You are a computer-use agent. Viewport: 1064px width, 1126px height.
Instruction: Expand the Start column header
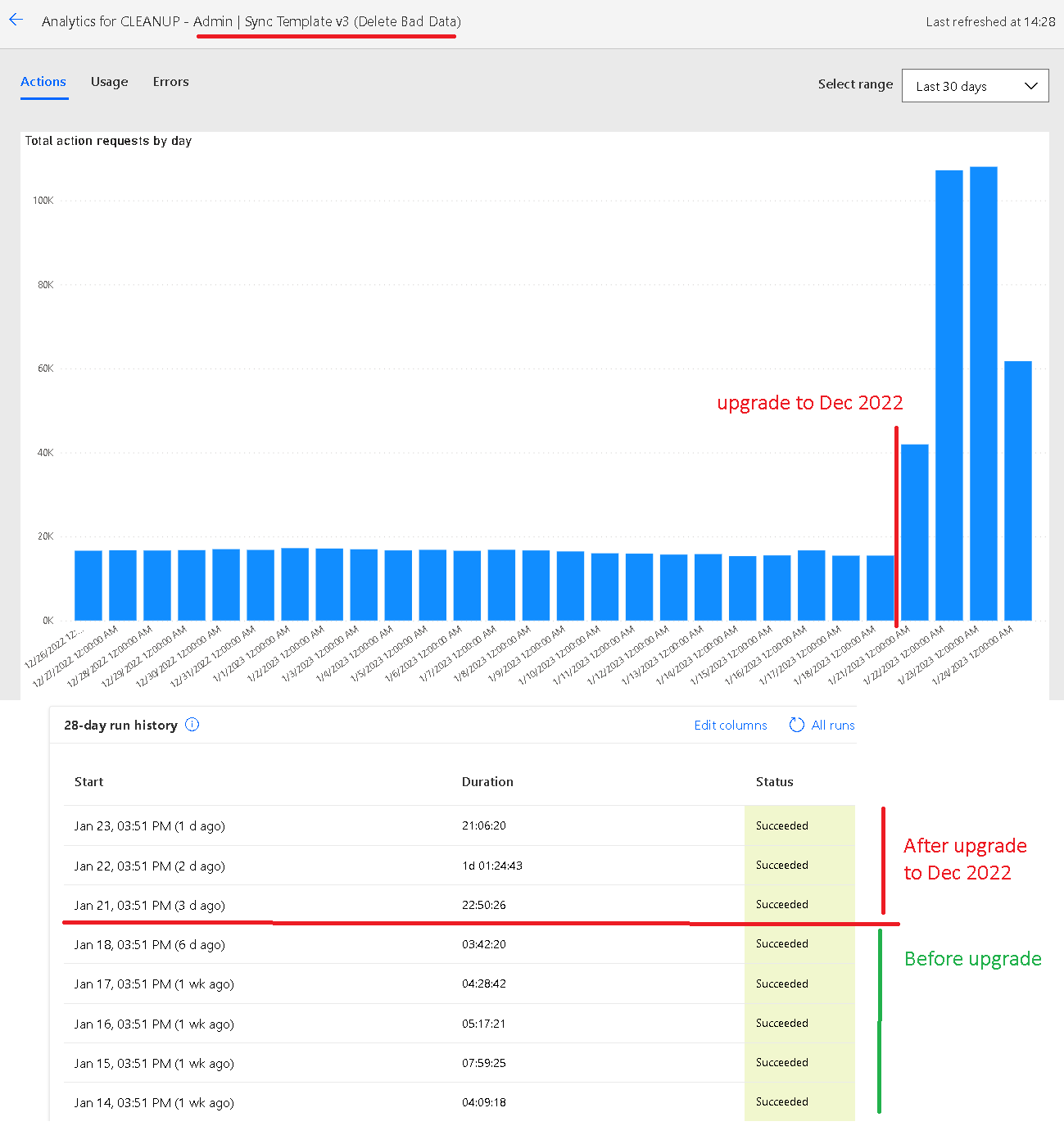point(88,781)
